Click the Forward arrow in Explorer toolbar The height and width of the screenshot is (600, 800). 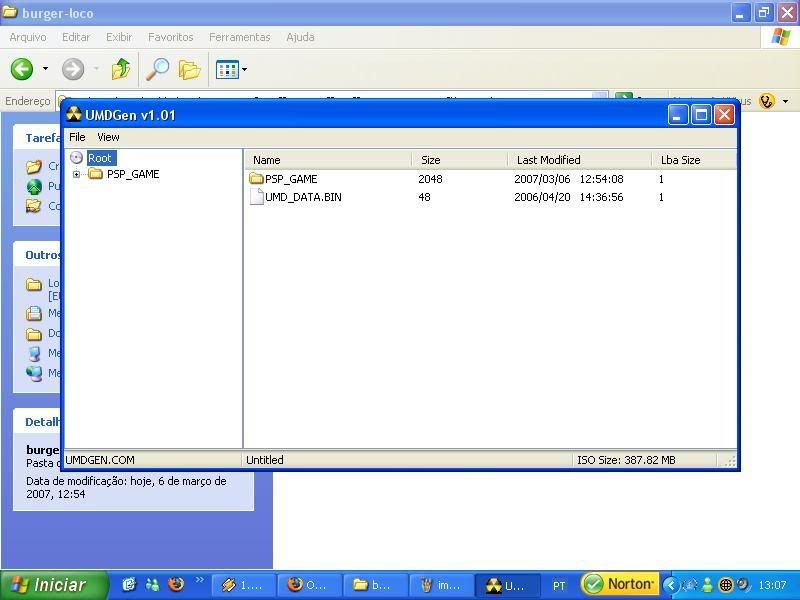[x=73, y=69]
